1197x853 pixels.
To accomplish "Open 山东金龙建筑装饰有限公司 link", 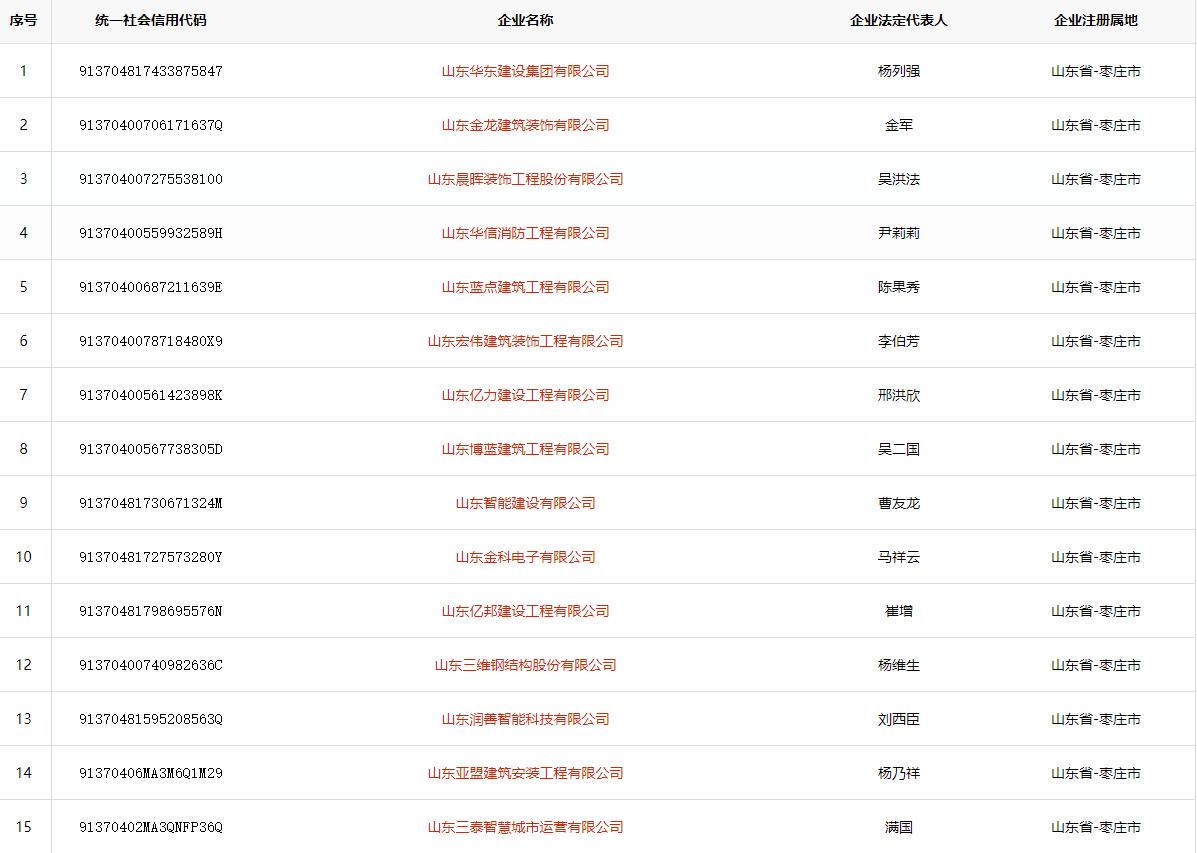I will [x=525, y=125].
